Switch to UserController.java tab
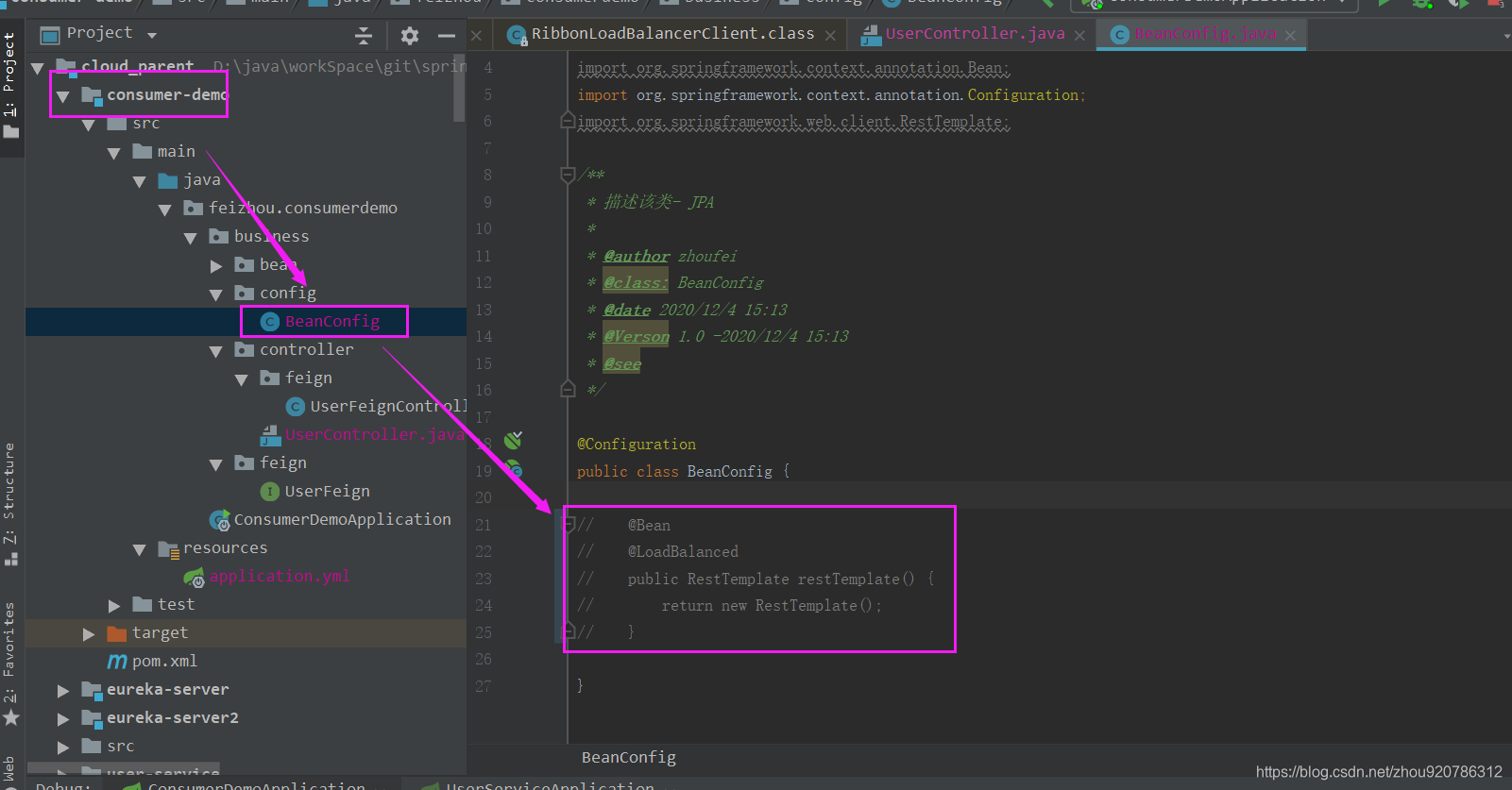Screen dimensions: 1512x790 click(975, 34)
